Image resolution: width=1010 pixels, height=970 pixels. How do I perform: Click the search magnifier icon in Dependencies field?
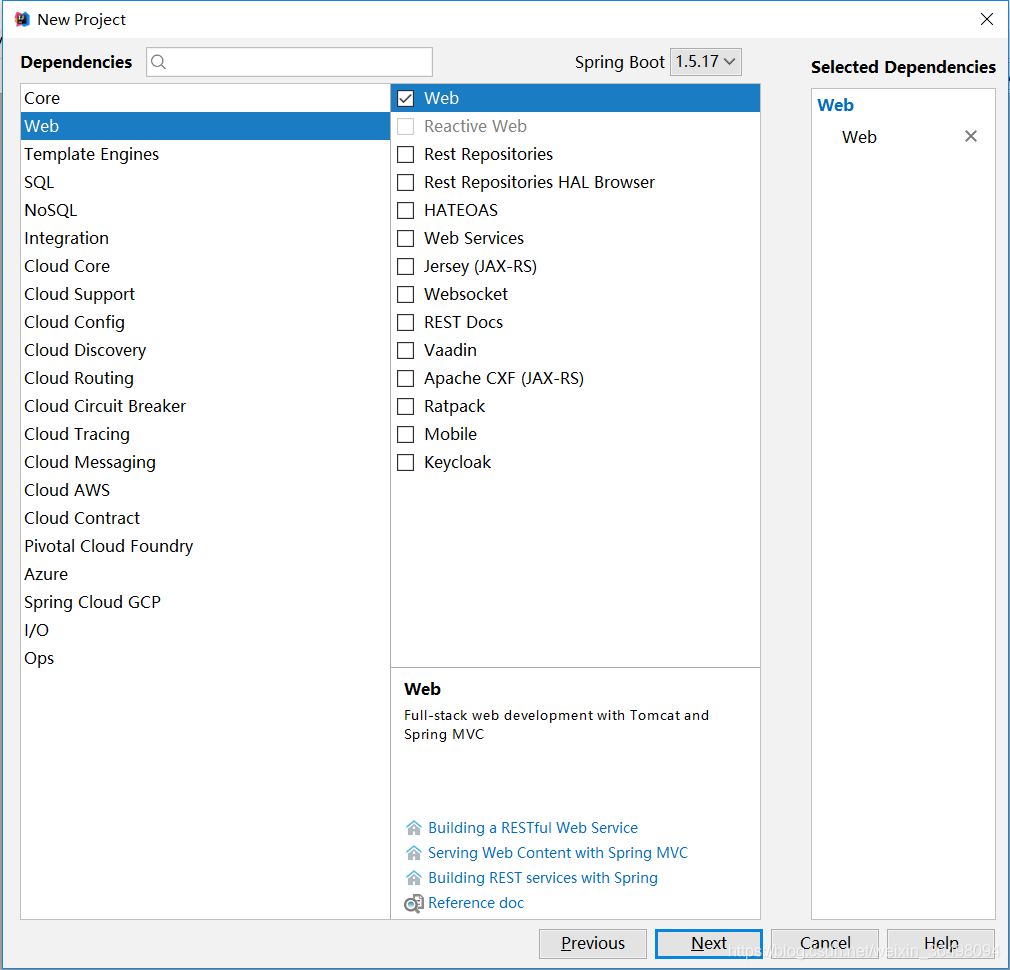tap(158, 62)
